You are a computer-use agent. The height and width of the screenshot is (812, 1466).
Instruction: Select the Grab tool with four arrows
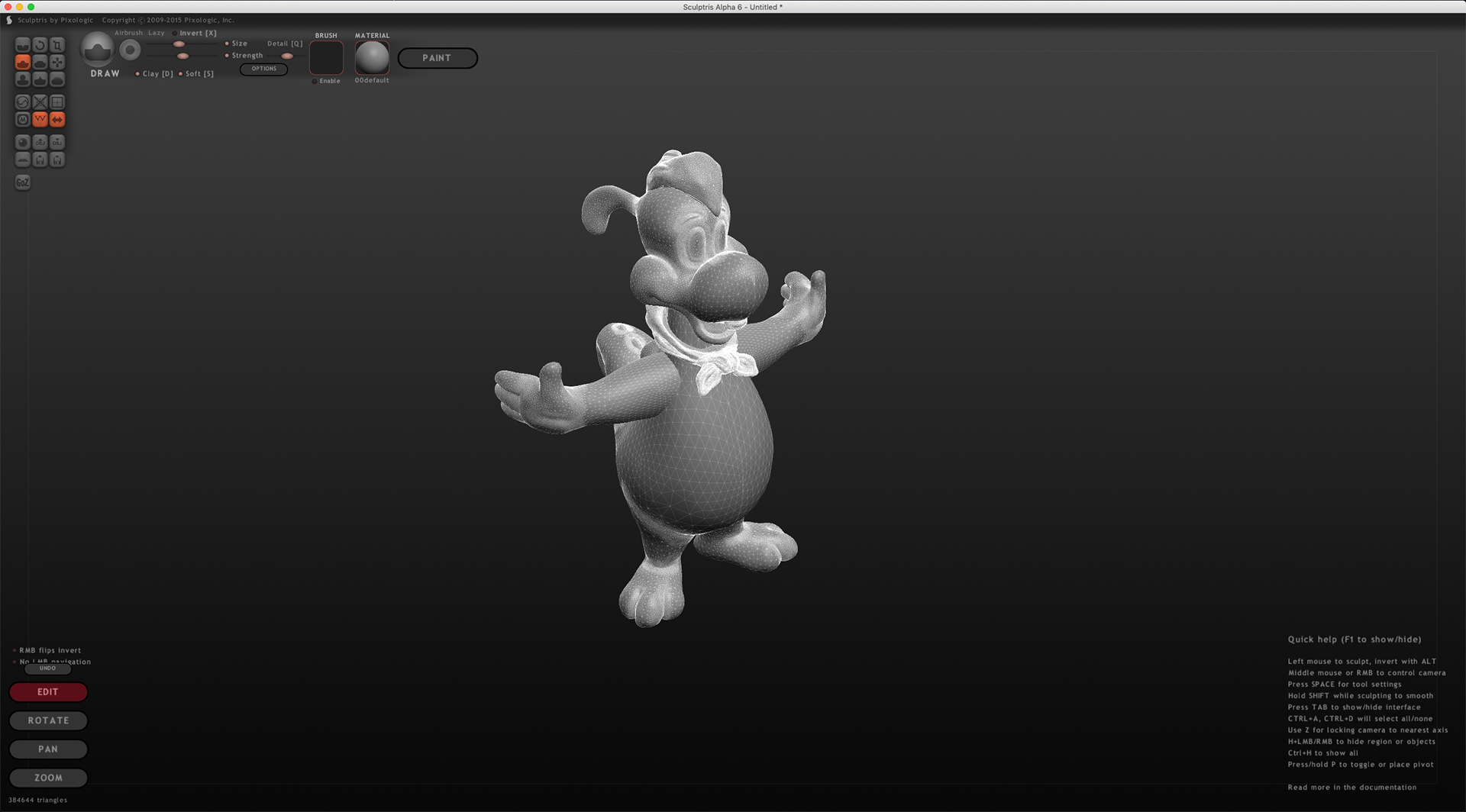(57, 62)
